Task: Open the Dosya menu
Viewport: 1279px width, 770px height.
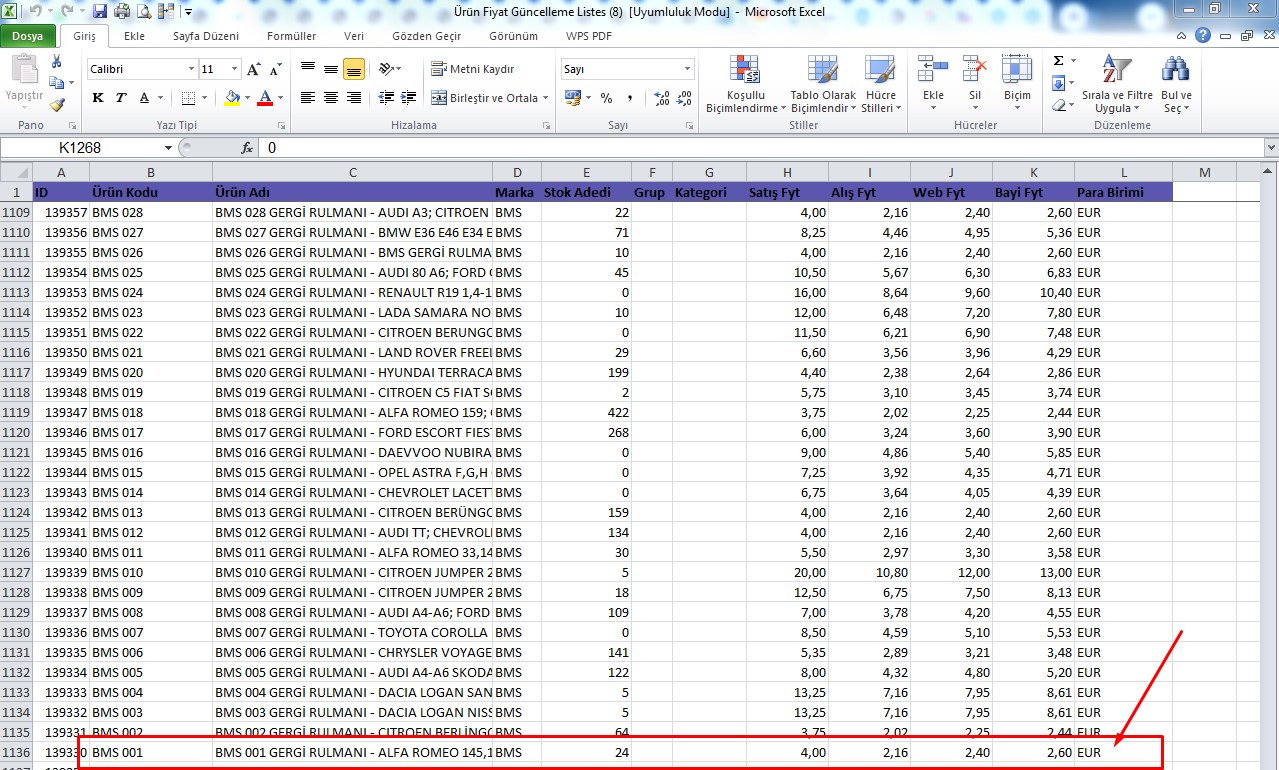Action: tap(27, 36)
